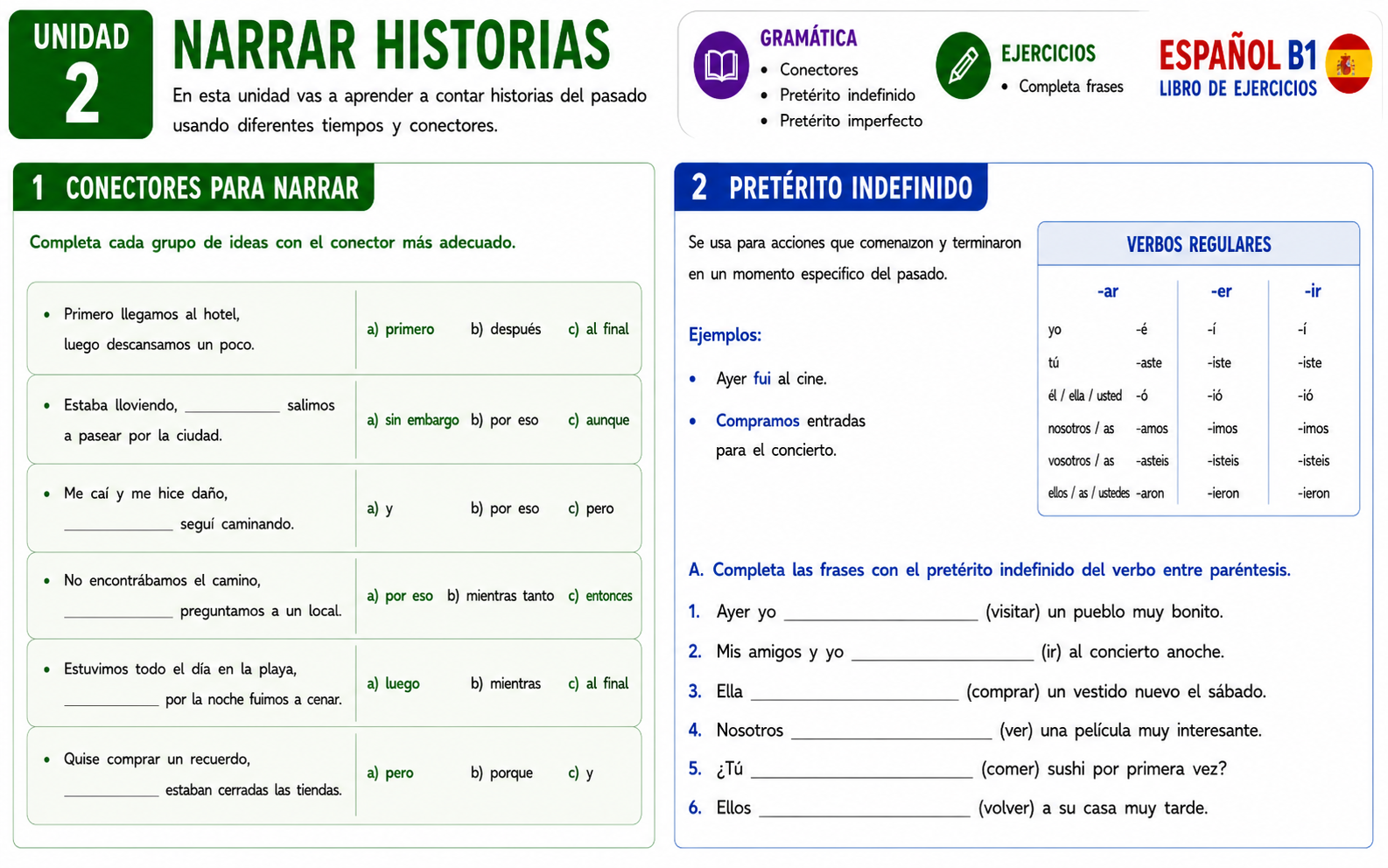Pick a) por eso for No encontrábamos

(x=400, y=596)
